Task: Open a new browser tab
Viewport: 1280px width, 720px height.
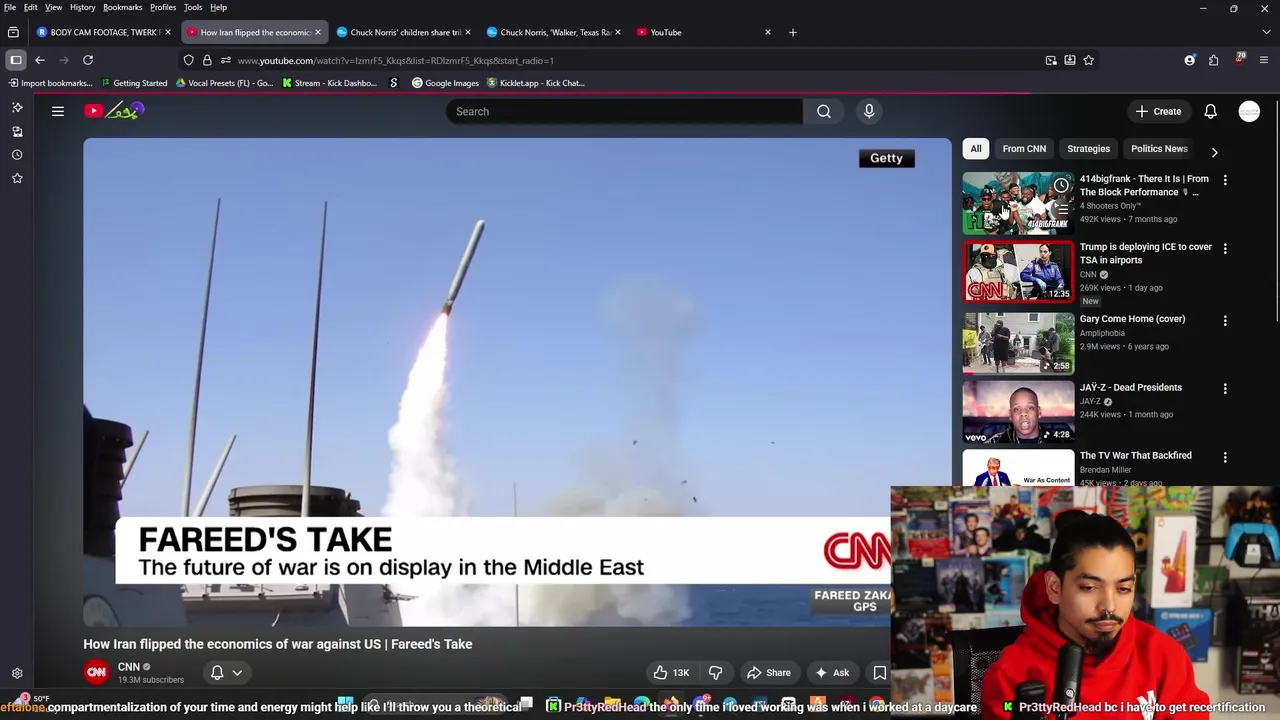Action: [x=793, y=32]
